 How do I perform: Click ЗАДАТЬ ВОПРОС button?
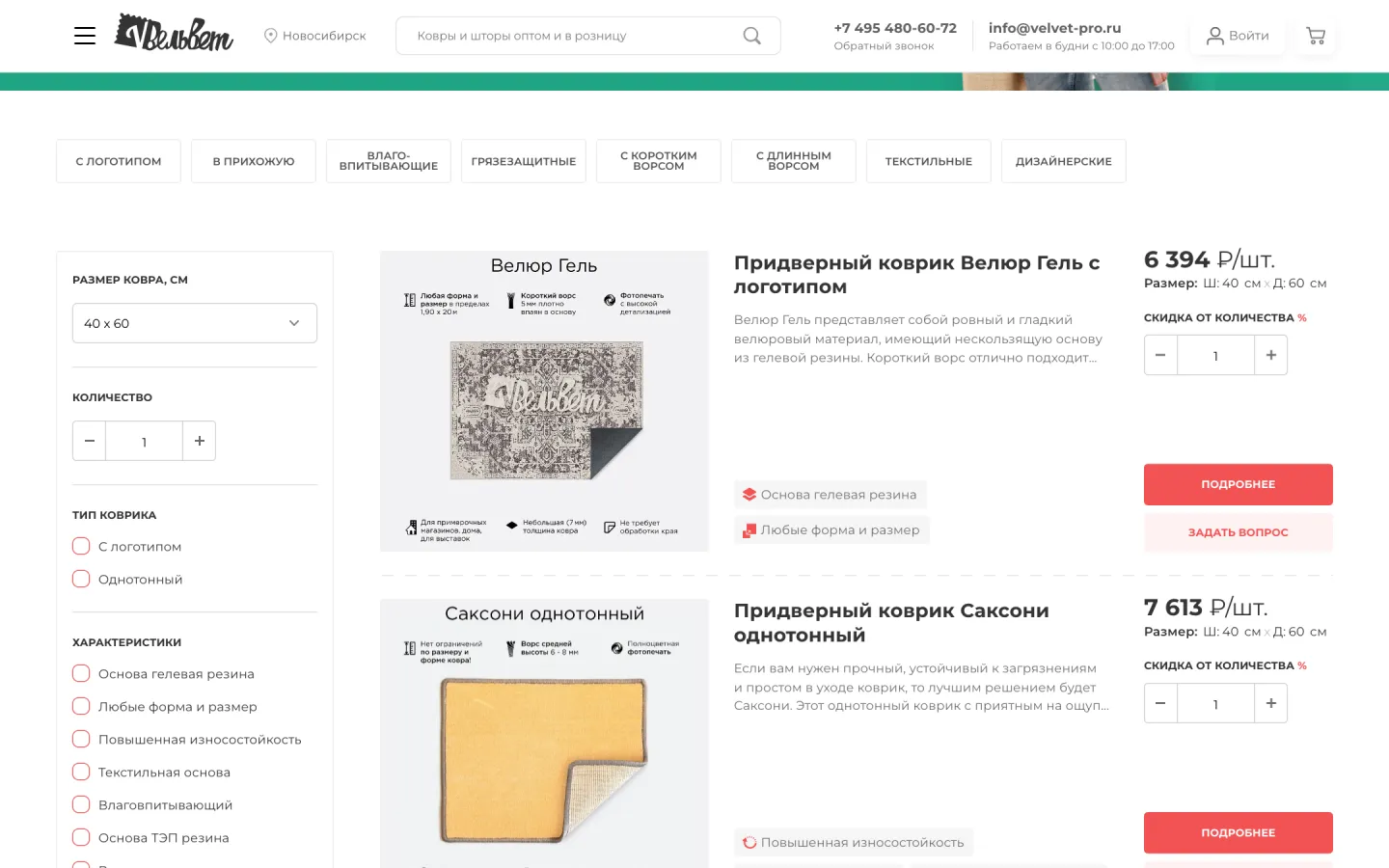1239,532
